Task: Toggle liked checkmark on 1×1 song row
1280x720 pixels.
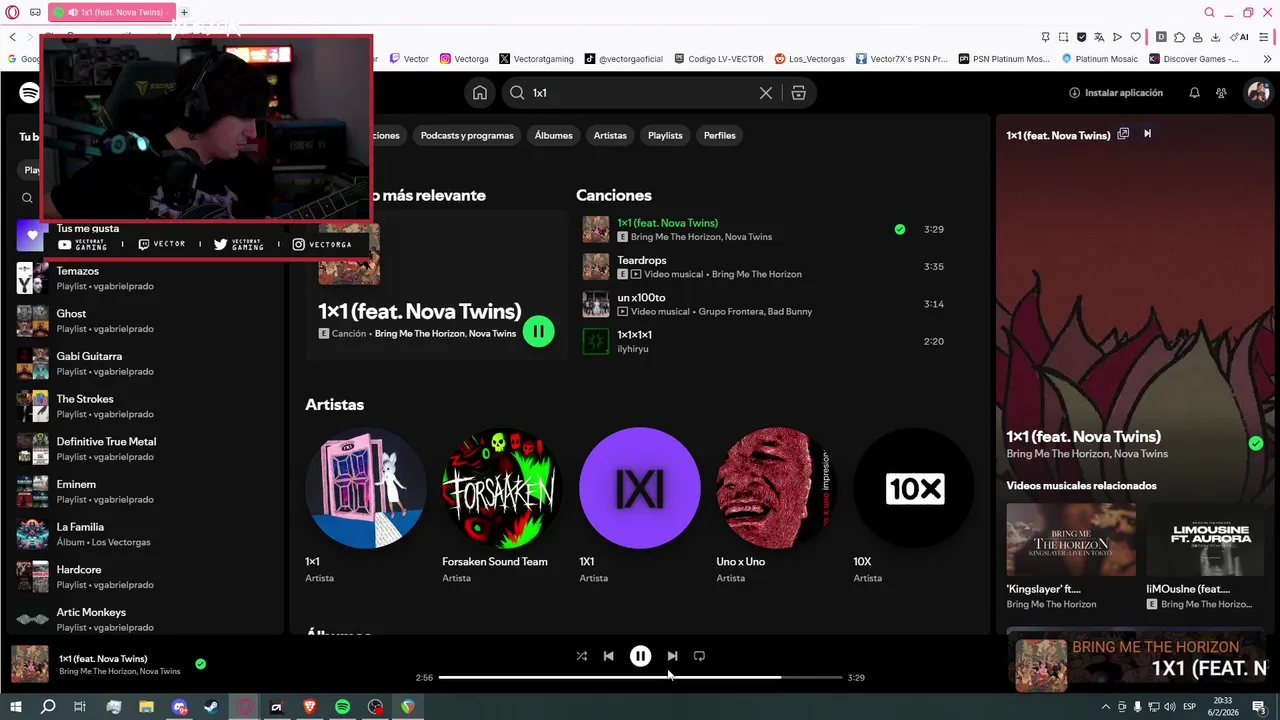Action: 900,229
